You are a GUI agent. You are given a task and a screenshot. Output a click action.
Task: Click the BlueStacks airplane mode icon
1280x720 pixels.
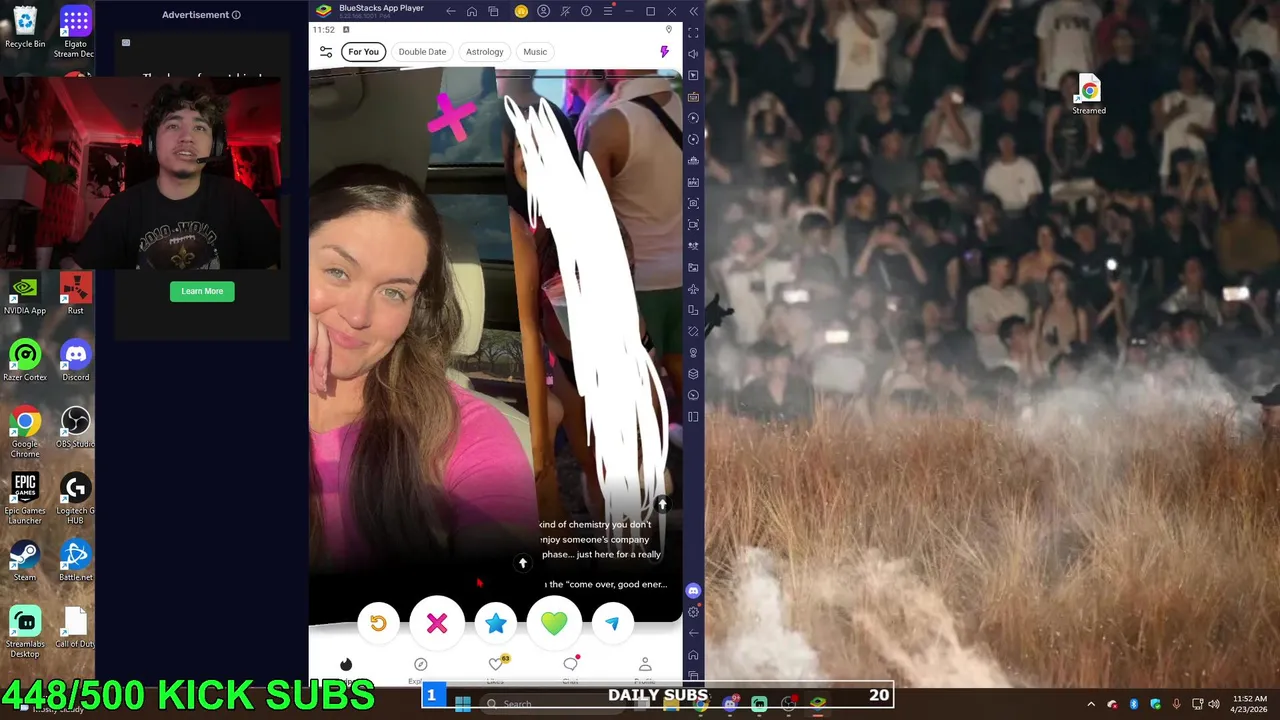point(693,289)
